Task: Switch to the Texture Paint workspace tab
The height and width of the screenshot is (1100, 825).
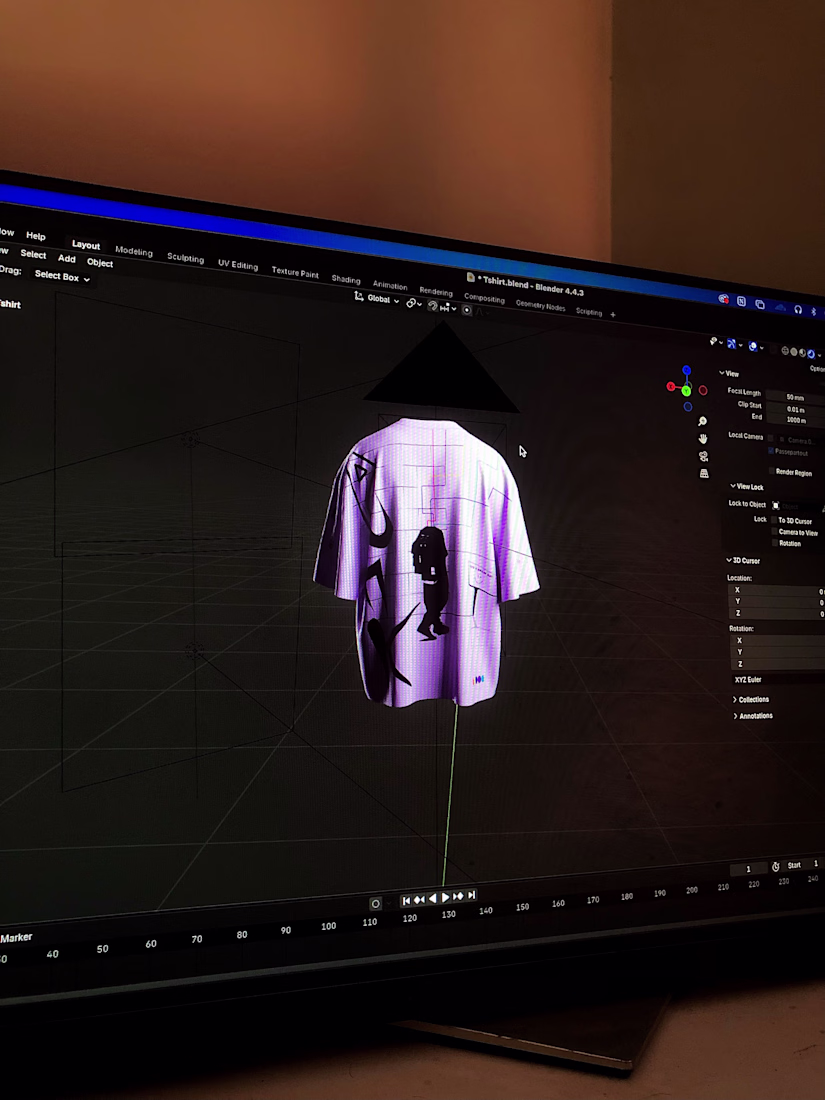Action: tap(295, 272)
